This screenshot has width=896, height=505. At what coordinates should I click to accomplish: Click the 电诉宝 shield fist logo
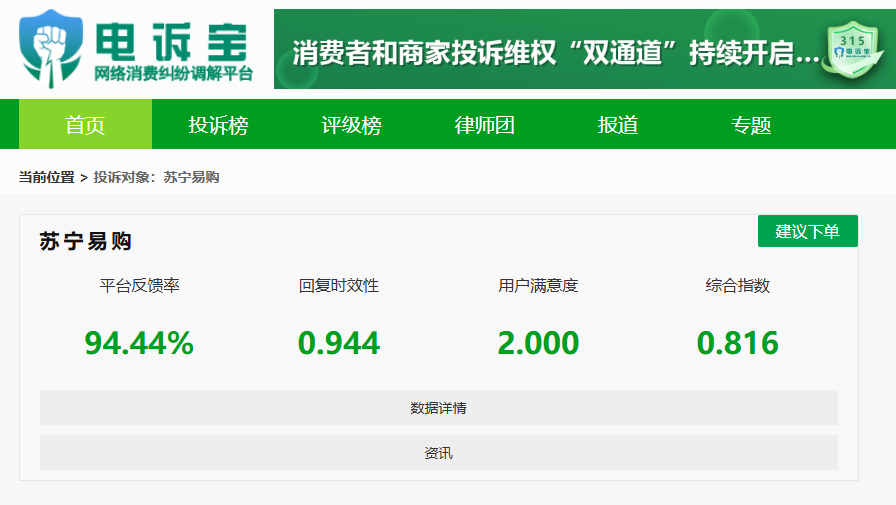point(51,49)
